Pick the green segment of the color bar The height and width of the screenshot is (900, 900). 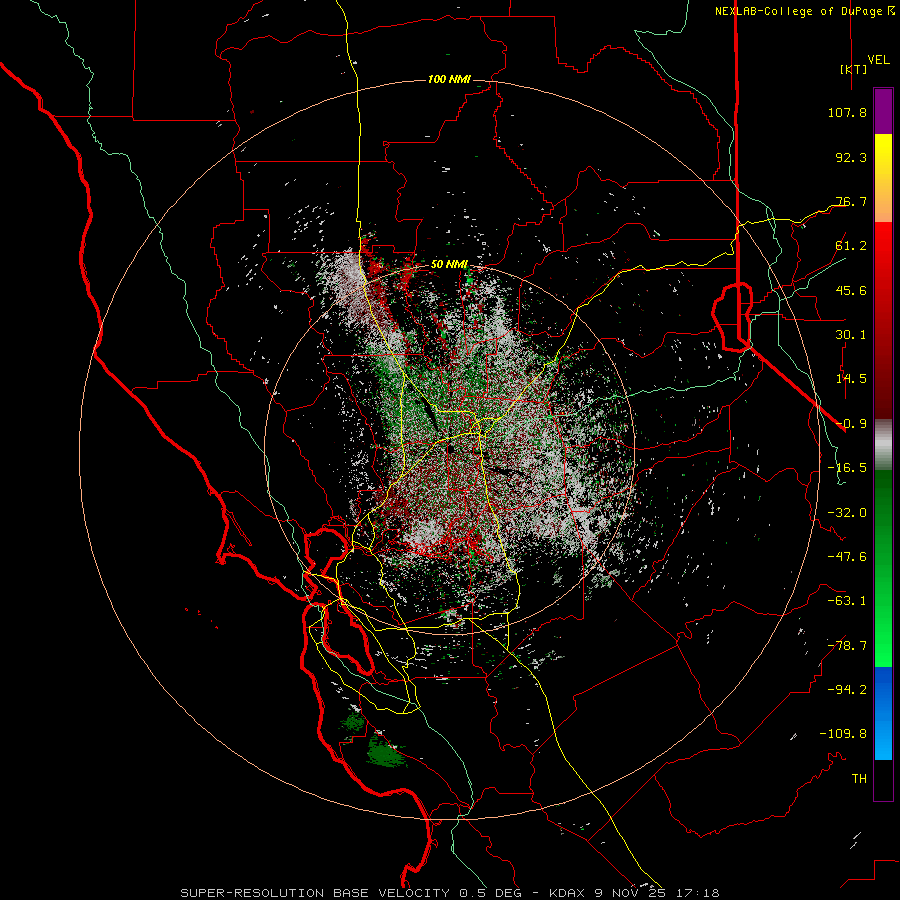[x=883, y=568]
